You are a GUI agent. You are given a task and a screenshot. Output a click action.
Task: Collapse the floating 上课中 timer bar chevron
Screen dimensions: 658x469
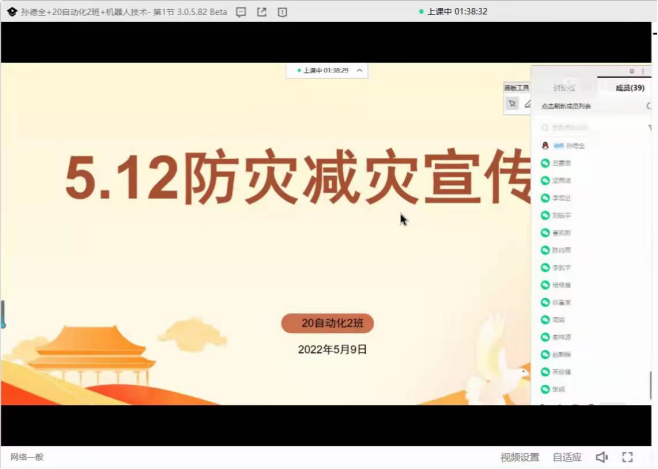pyautogui.click(x=360, y=71)
